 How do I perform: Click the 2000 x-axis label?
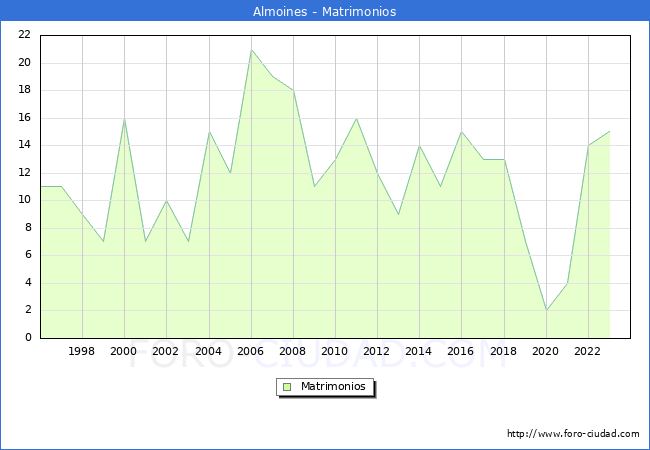124,351
